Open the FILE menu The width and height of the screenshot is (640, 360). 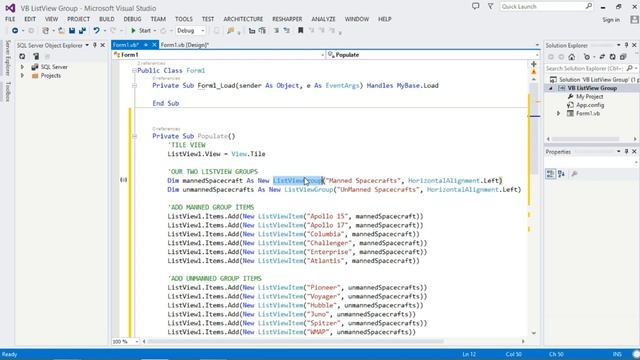coord(10,19)
